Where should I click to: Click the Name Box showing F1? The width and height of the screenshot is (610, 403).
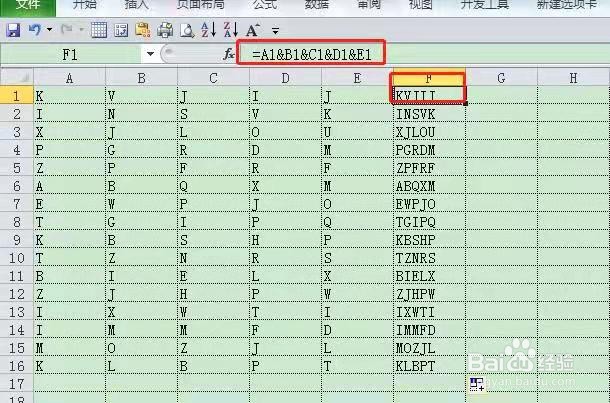[x=70, y=54]
